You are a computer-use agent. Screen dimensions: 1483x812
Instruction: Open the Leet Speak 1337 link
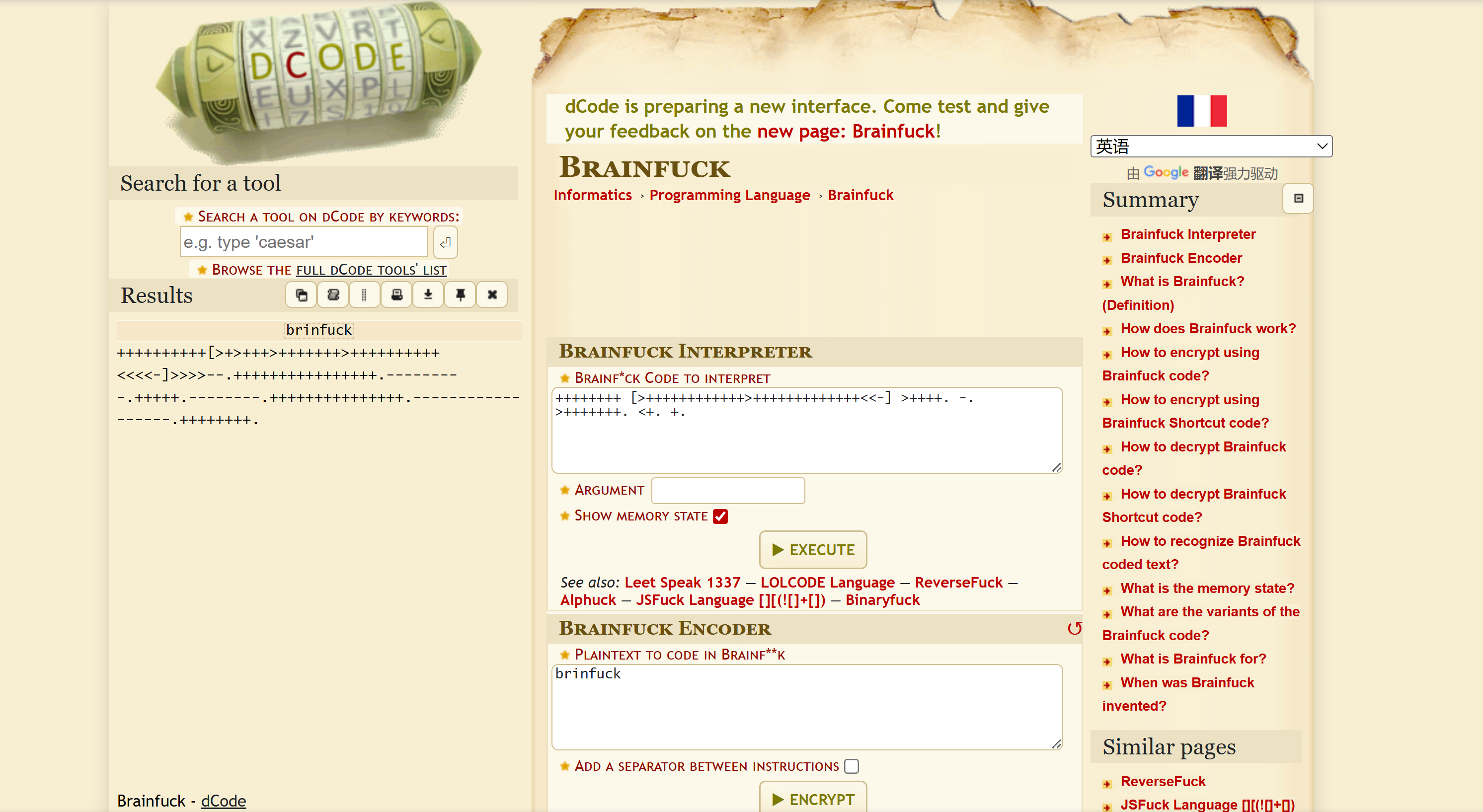point(682,583)
